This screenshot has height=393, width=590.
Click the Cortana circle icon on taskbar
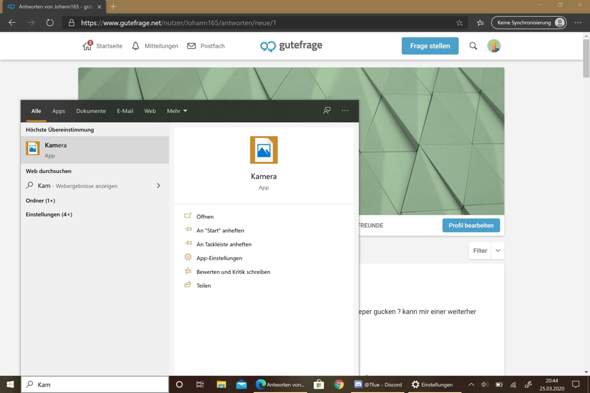(x=179, y=384)
